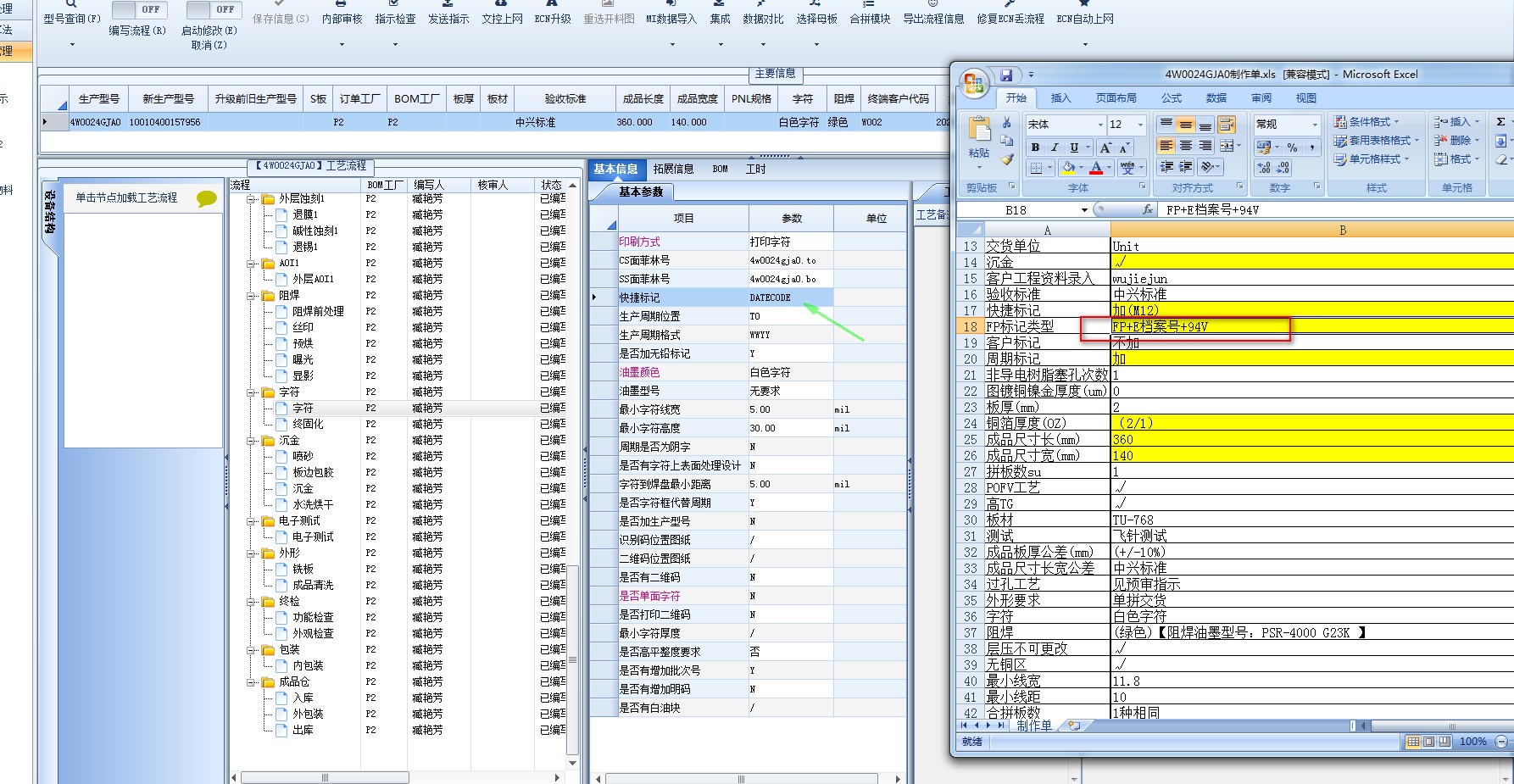
Task: Cut selection with the scissors icon in Excel
Action: [1007, 123]
